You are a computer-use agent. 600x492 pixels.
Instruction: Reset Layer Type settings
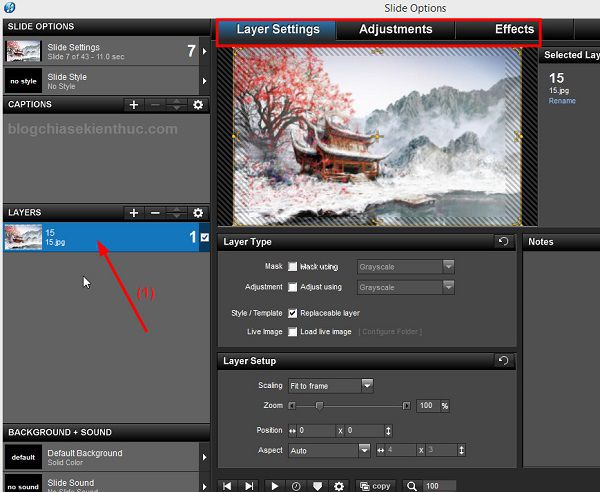tap(503, 241)
